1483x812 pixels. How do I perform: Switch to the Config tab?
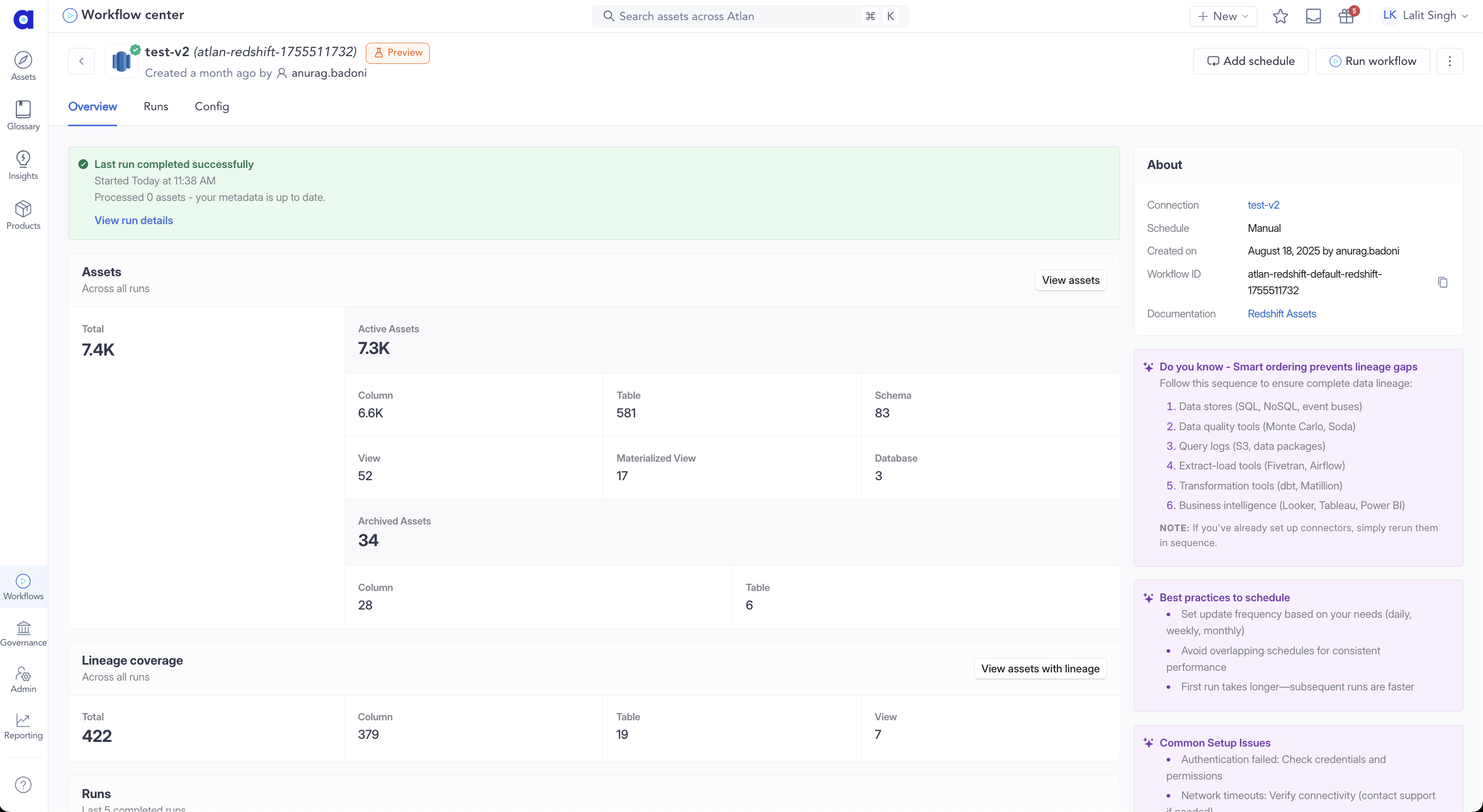pyautogui.click(x=211, y=107)
